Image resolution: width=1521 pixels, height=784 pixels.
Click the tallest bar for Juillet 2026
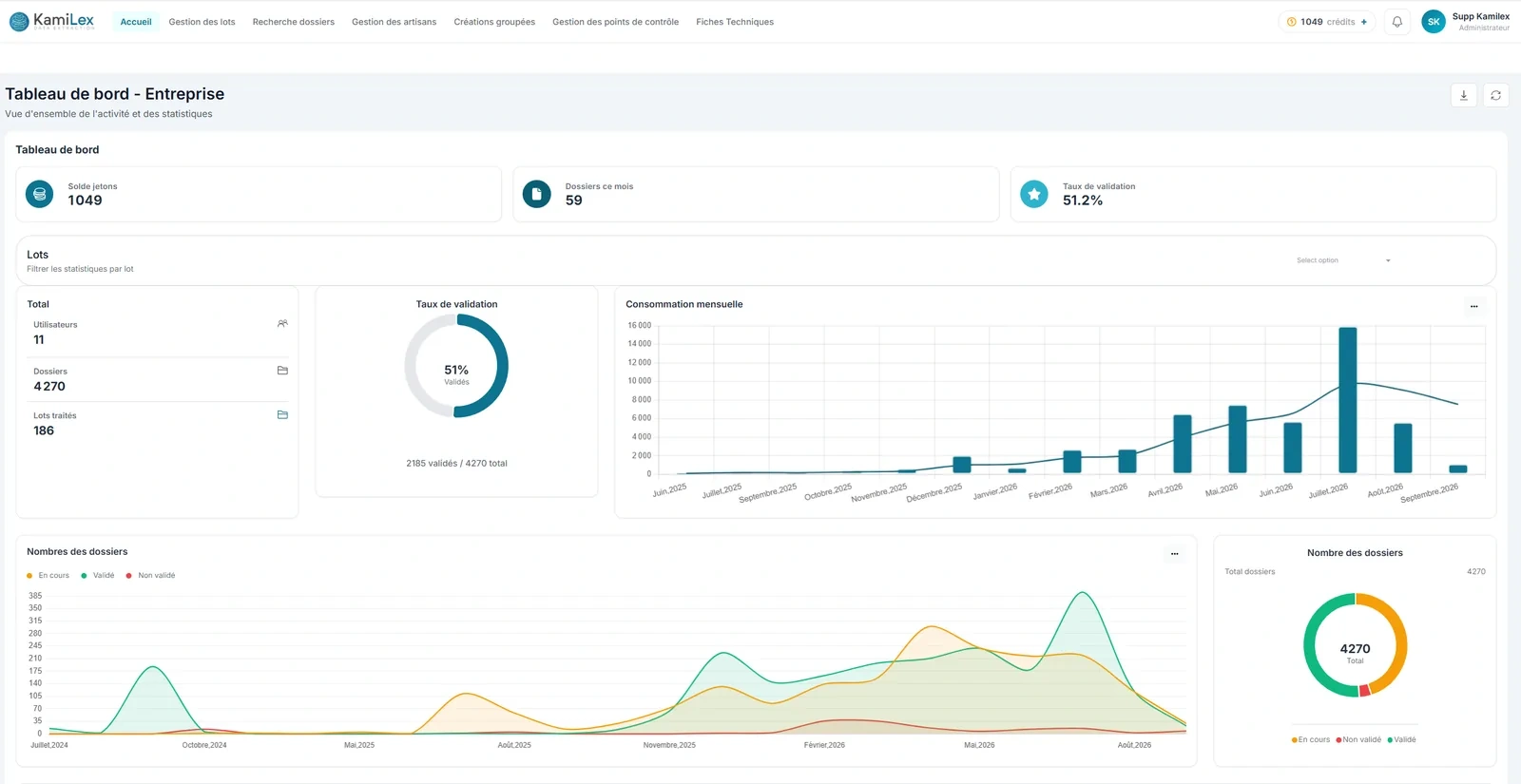(x=1347, y=400)
